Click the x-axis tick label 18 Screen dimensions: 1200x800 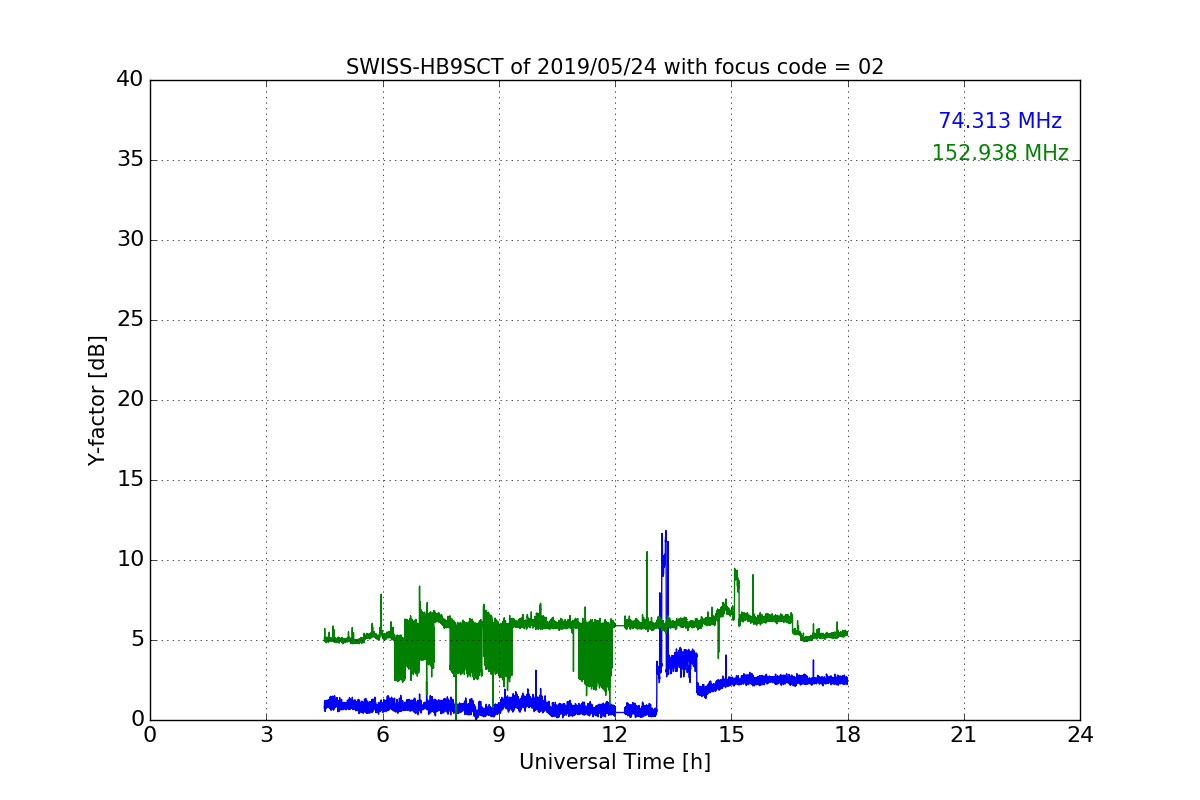(x=848, y=734)
